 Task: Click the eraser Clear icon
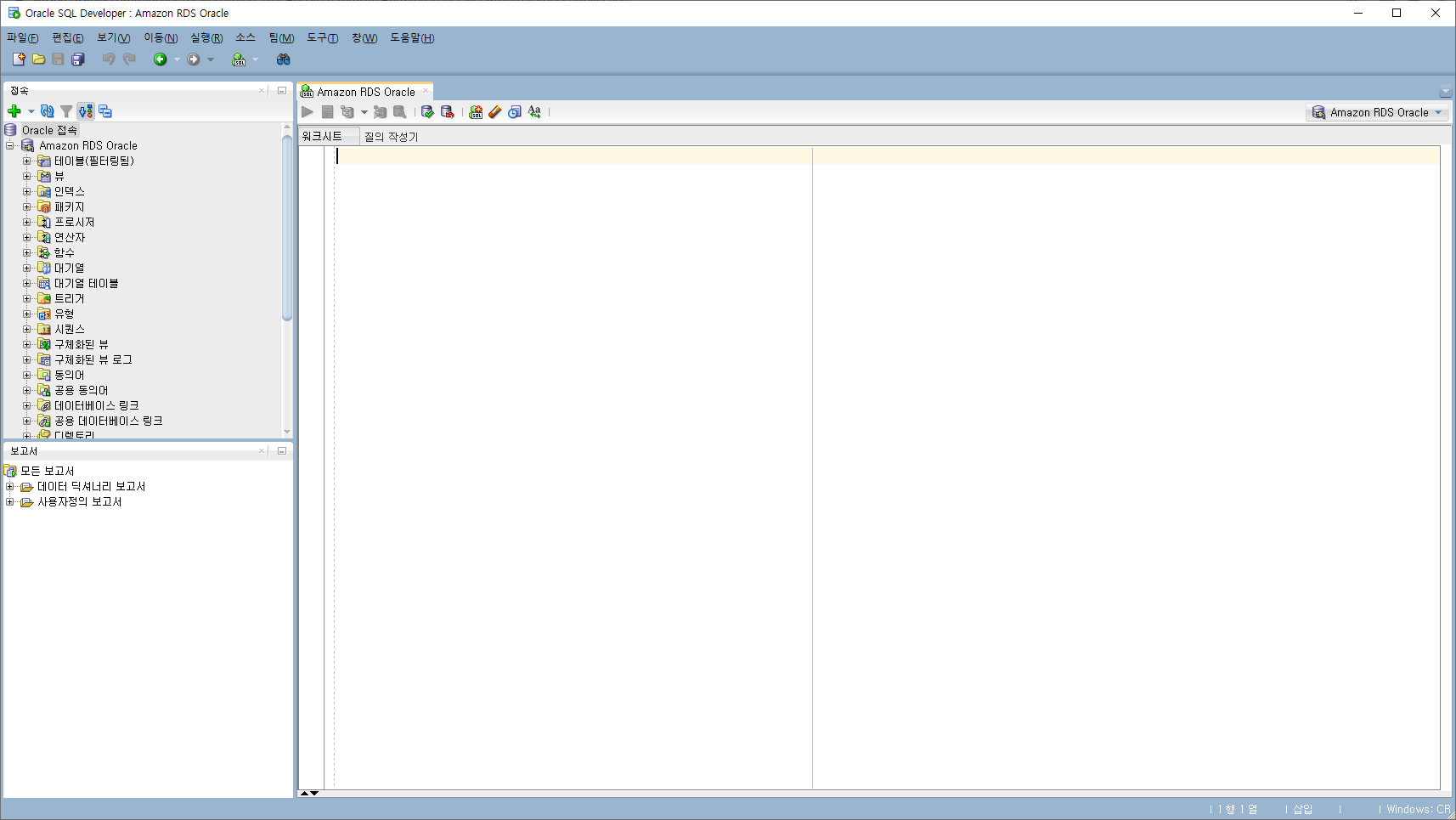[495, 112]
